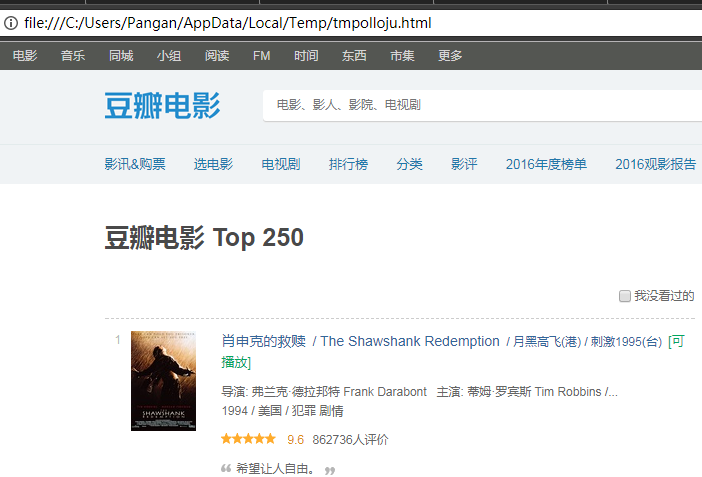This screenshot has width=702, height=477.
Task: Open 音乐 in the top navigation bar
Action: [73, 56]
